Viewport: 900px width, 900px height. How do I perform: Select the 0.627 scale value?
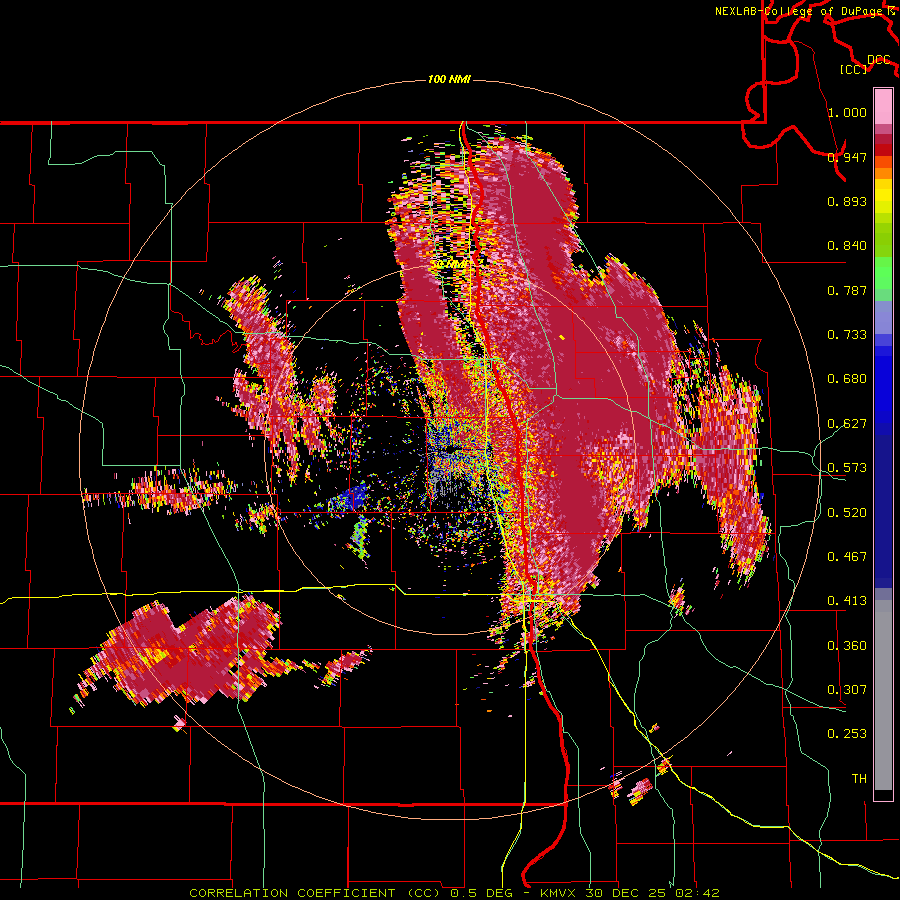pos(847,424)
